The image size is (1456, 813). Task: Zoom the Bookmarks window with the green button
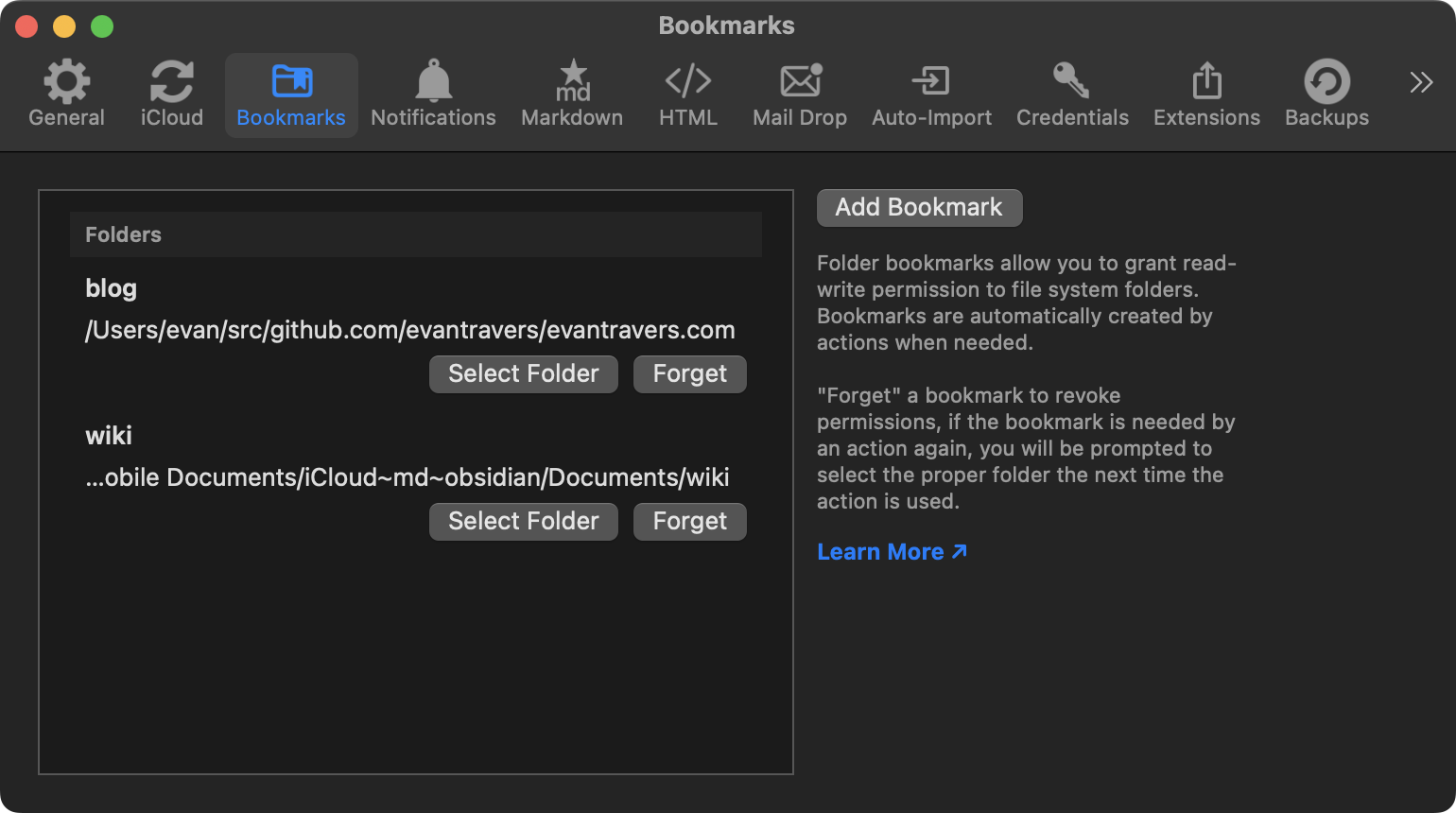tap(102, 26)
